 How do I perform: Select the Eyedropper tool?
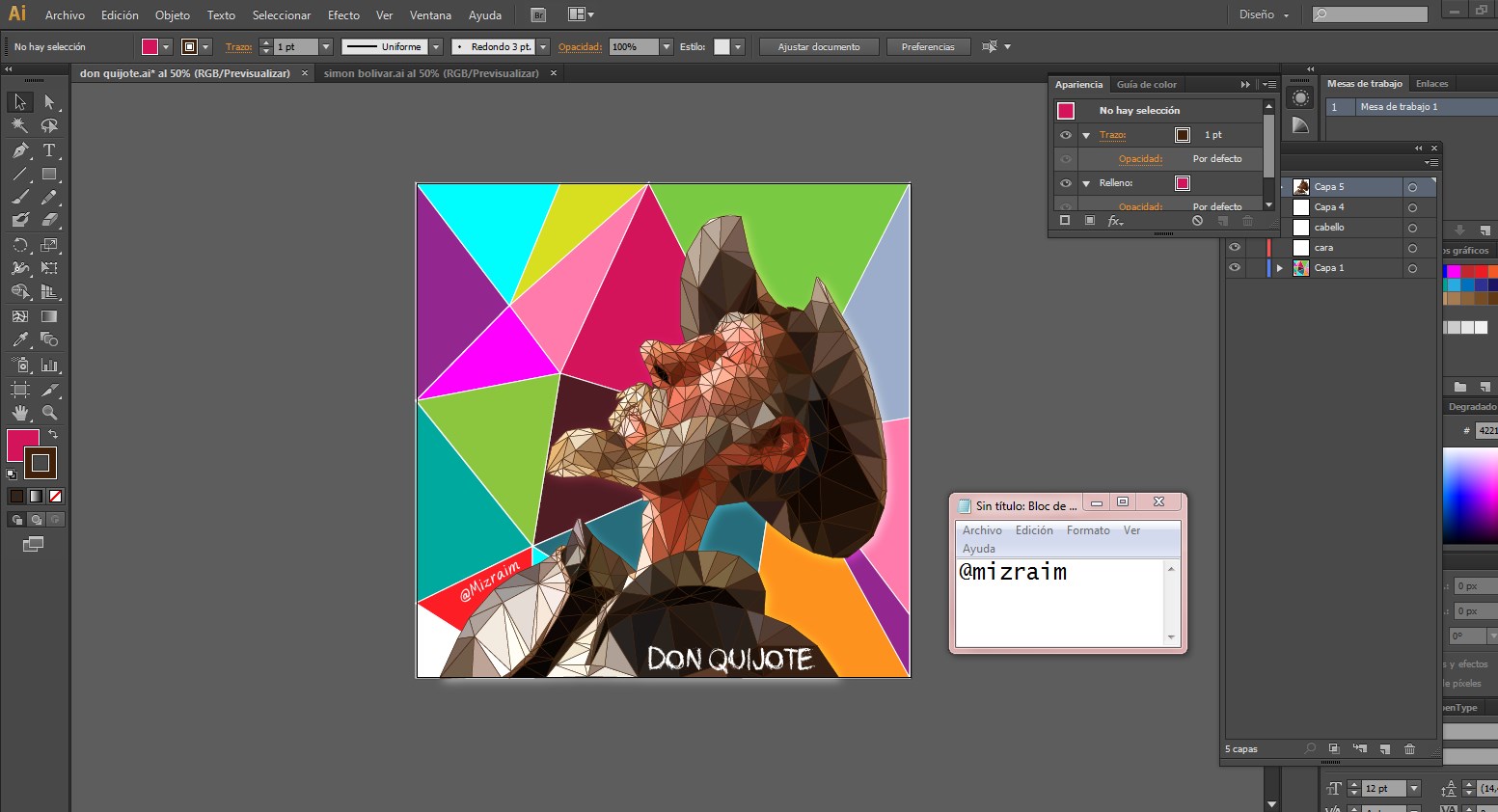coord(19,339)
